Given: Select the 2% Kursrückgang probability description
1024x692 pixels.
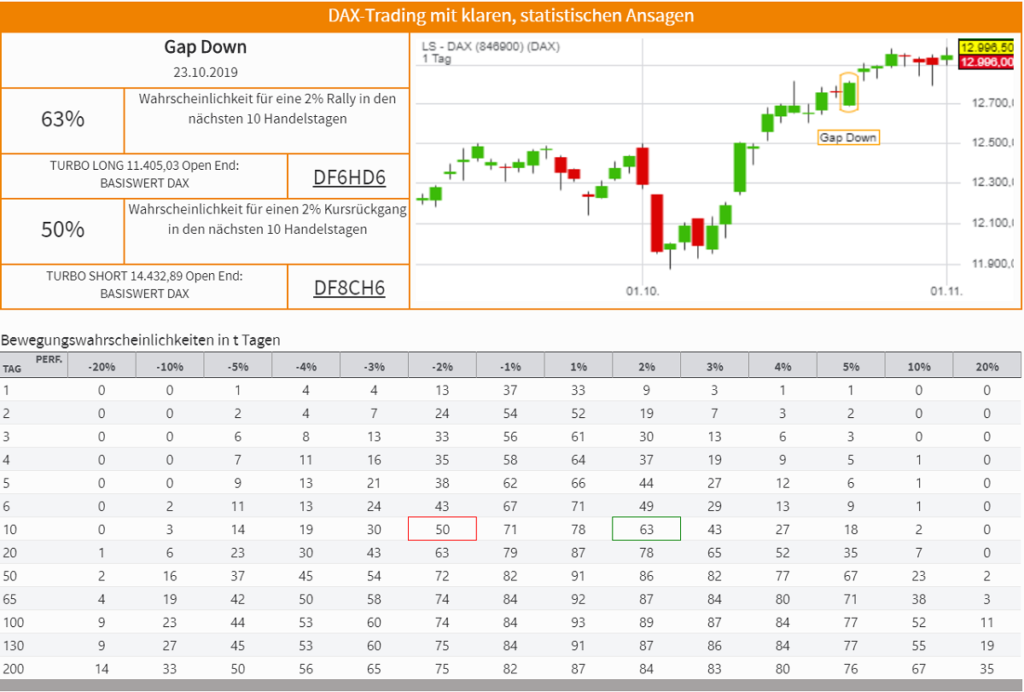Looking at the screenshot, I should click(267, 219).
